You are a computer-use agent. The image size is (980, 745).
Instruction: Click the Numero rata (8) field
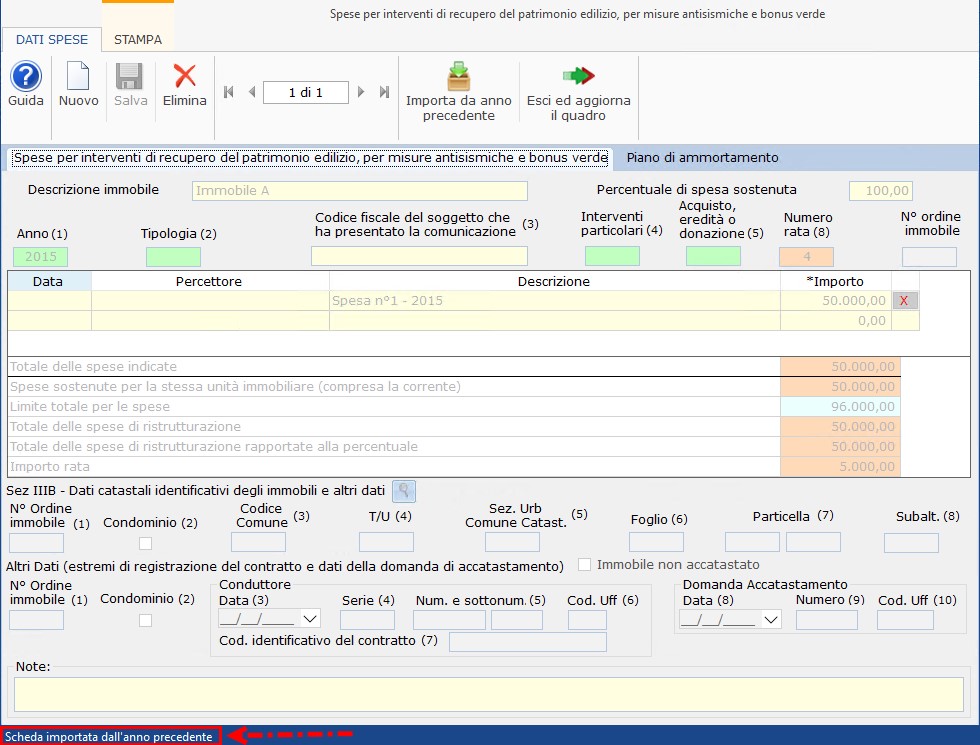pyautogui.click(x=806, y=257)
